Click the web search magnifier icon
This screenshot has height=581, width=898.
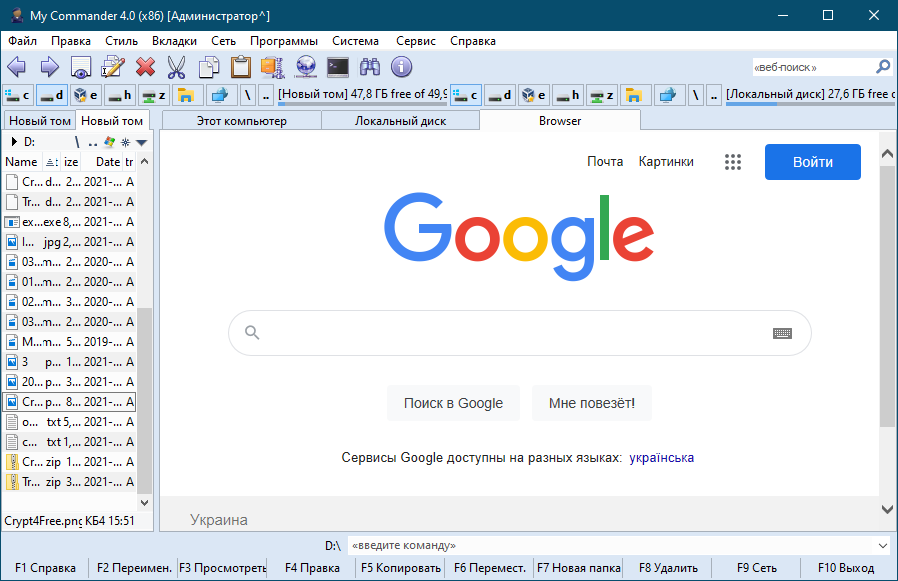(x=883, y=67)
